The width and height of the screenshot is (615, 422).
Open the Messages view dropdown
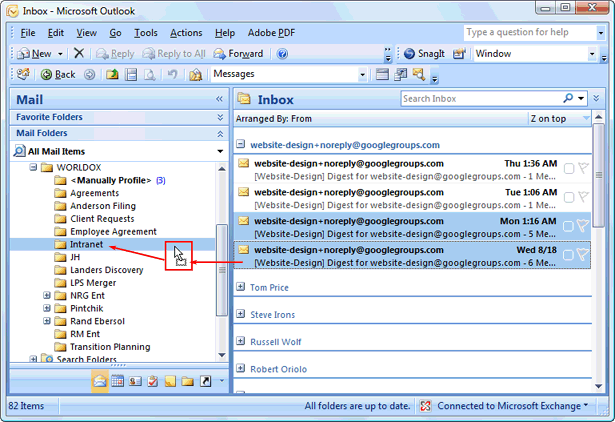pyautogui.click(x=362, y=74)
